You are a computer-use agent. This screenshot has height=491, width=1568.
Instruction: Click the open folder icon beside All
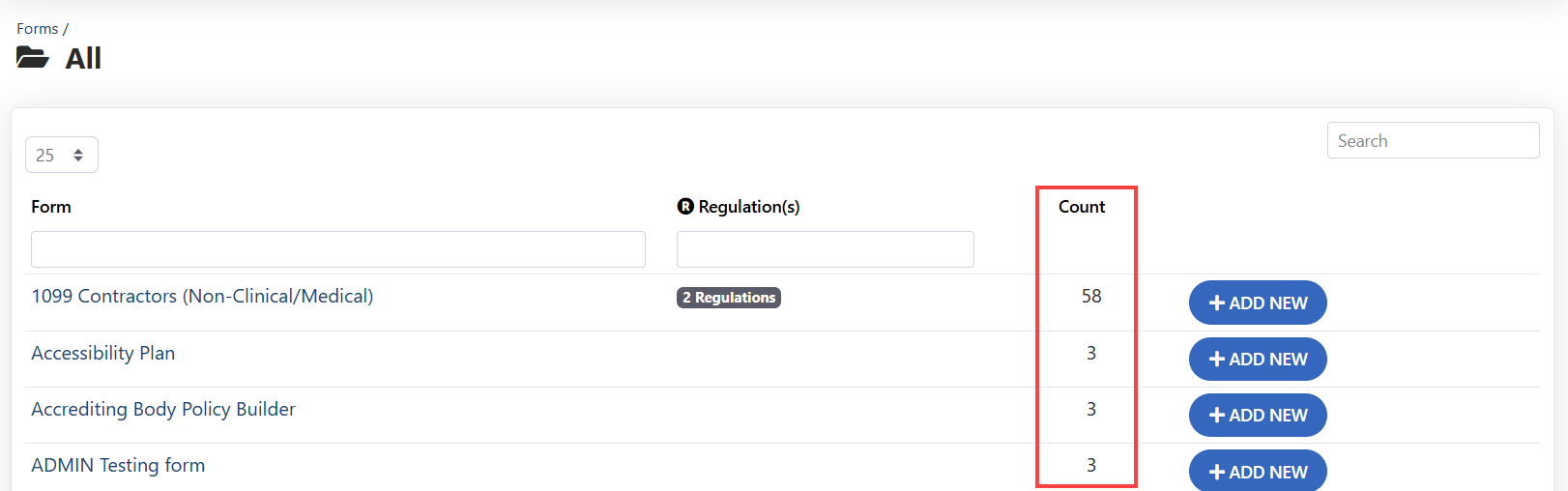[x=32, y=58]
